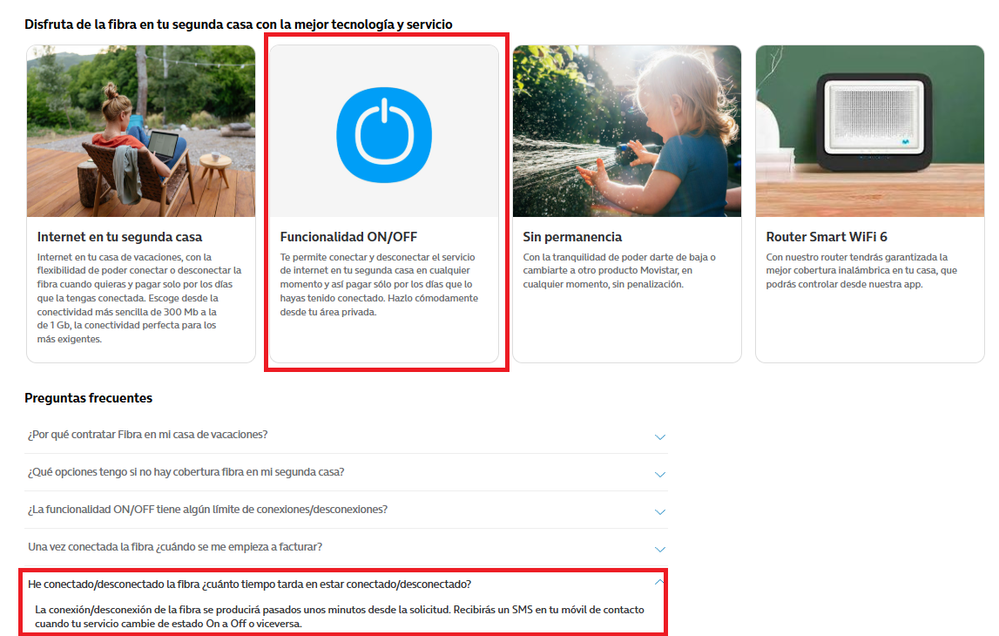
Task: Select the 'Sin permanencia' card heading
Action: (x=572, y=237)
